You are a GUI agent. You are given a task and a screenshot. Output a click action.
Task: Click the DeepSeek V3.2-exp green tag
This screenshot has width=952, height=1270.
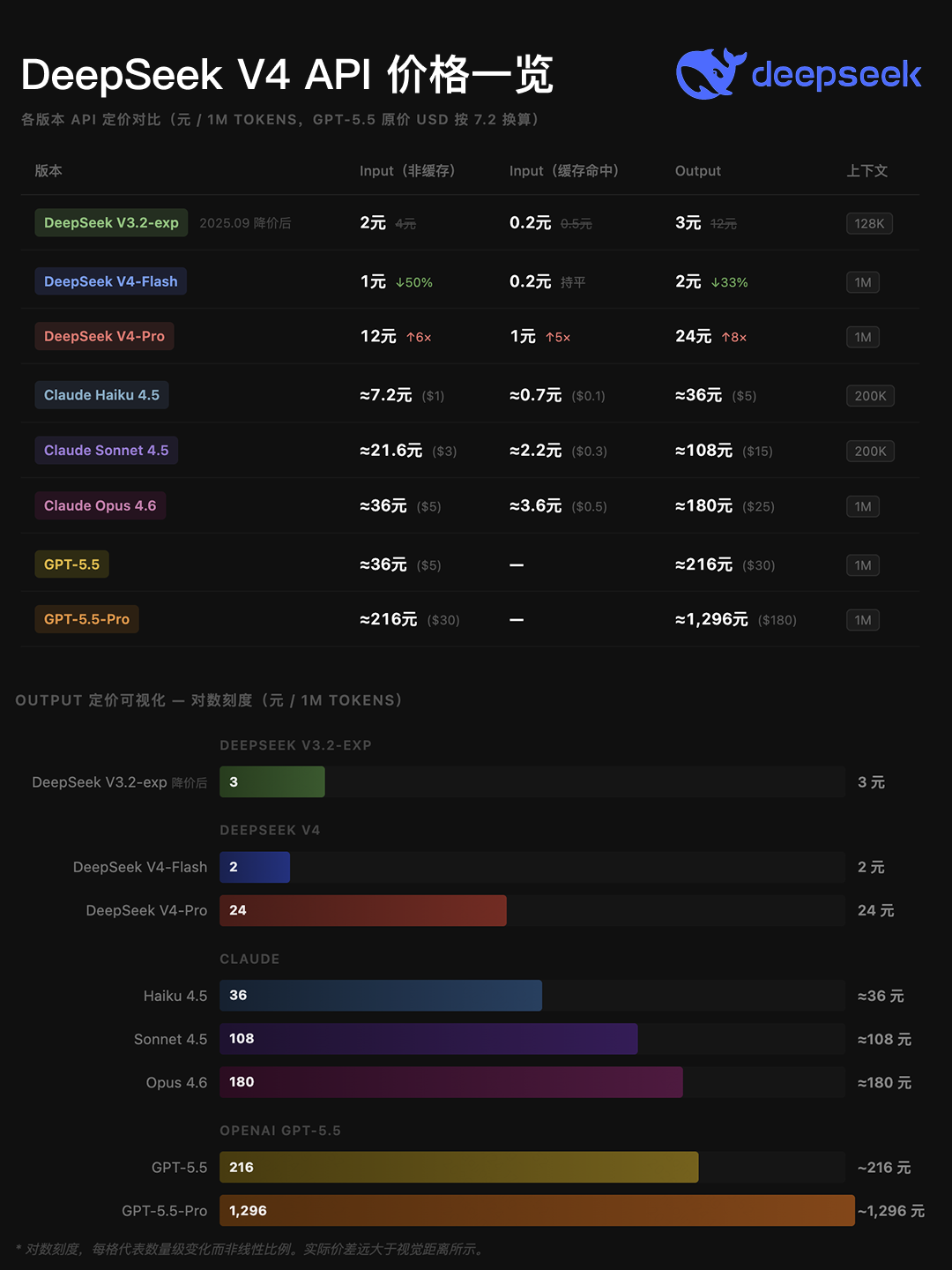(111, 223)
